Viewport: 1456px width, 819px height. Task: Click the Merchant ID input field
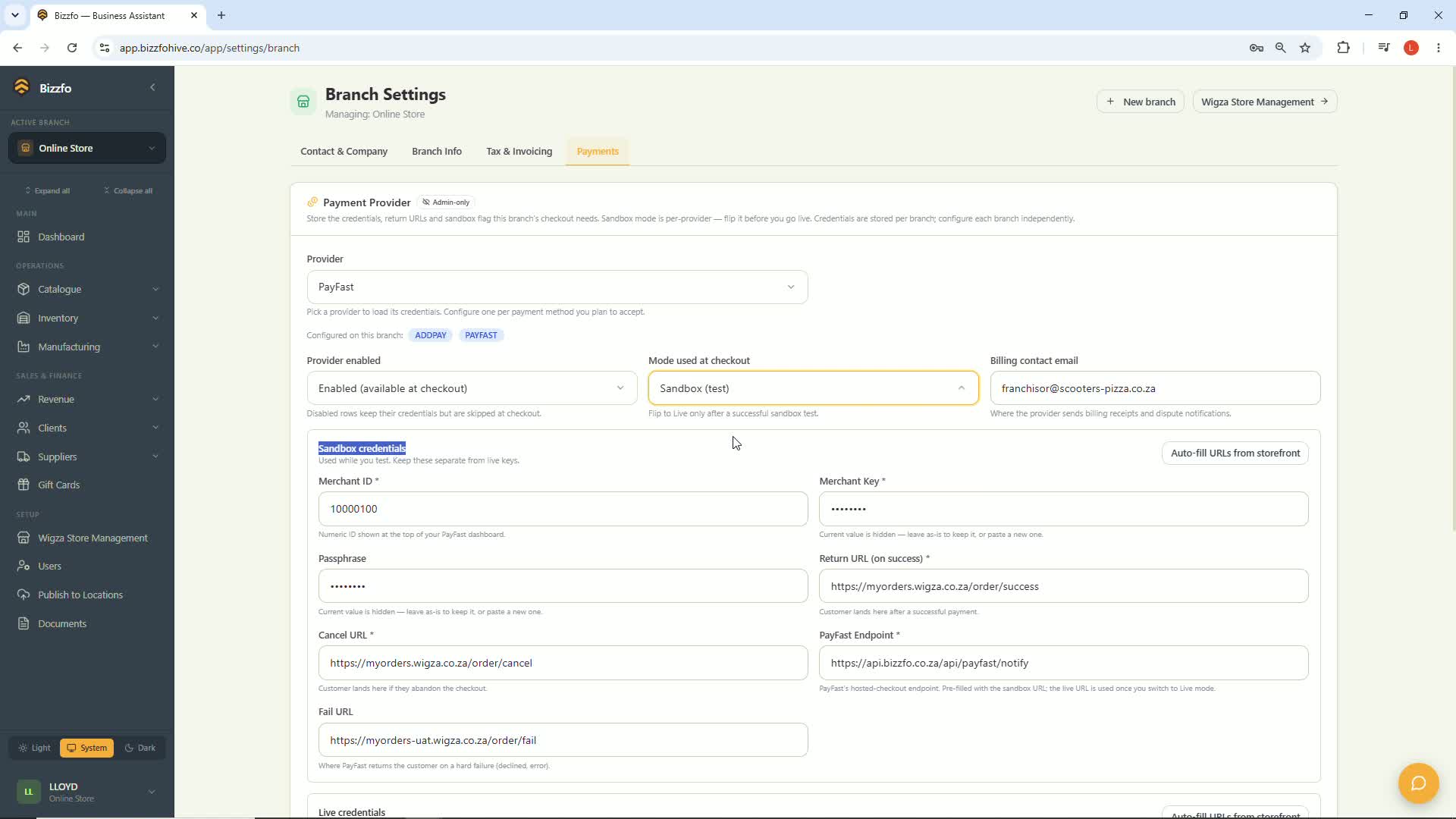(563, 509)
